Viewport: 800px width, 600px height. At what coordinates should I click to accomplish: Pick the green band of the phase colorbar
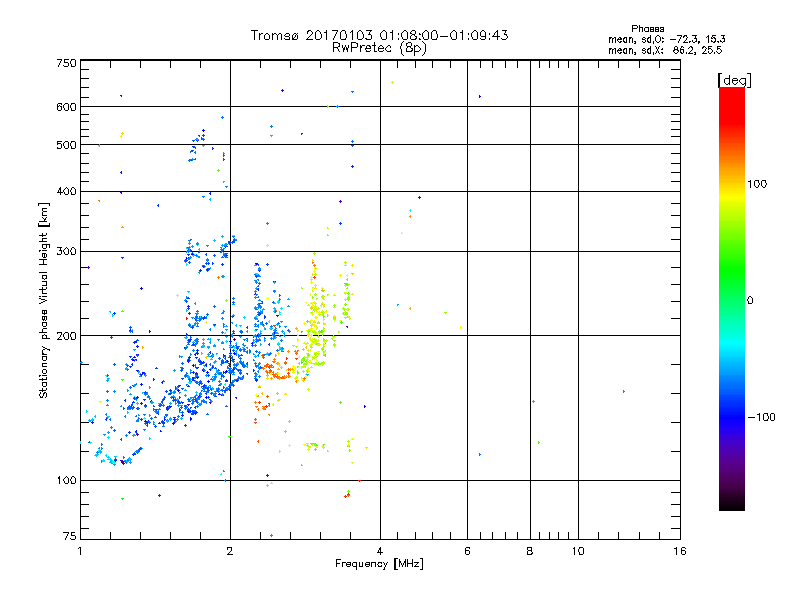732,270
